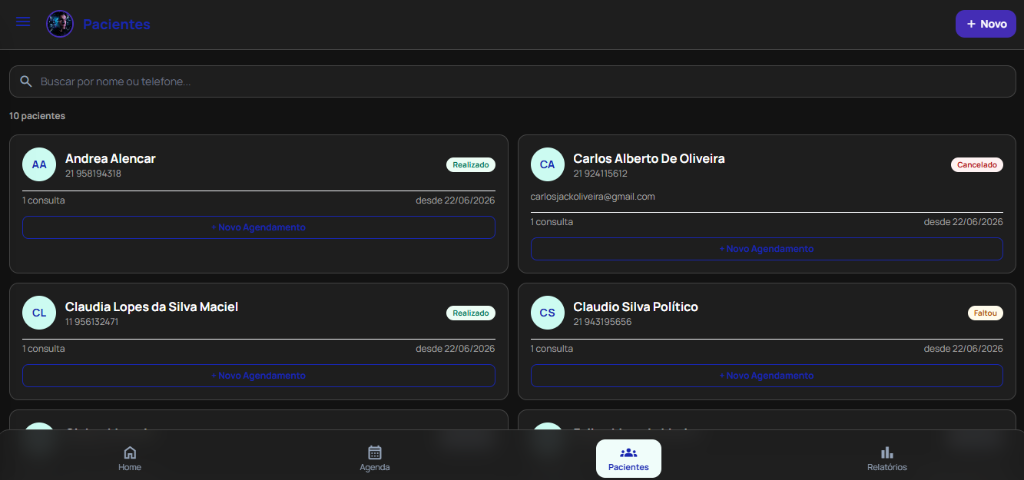The height and width of the screenshot is (480, 1024).
Task: Open the Relatórios tab
Action: [x=887, y=458]
